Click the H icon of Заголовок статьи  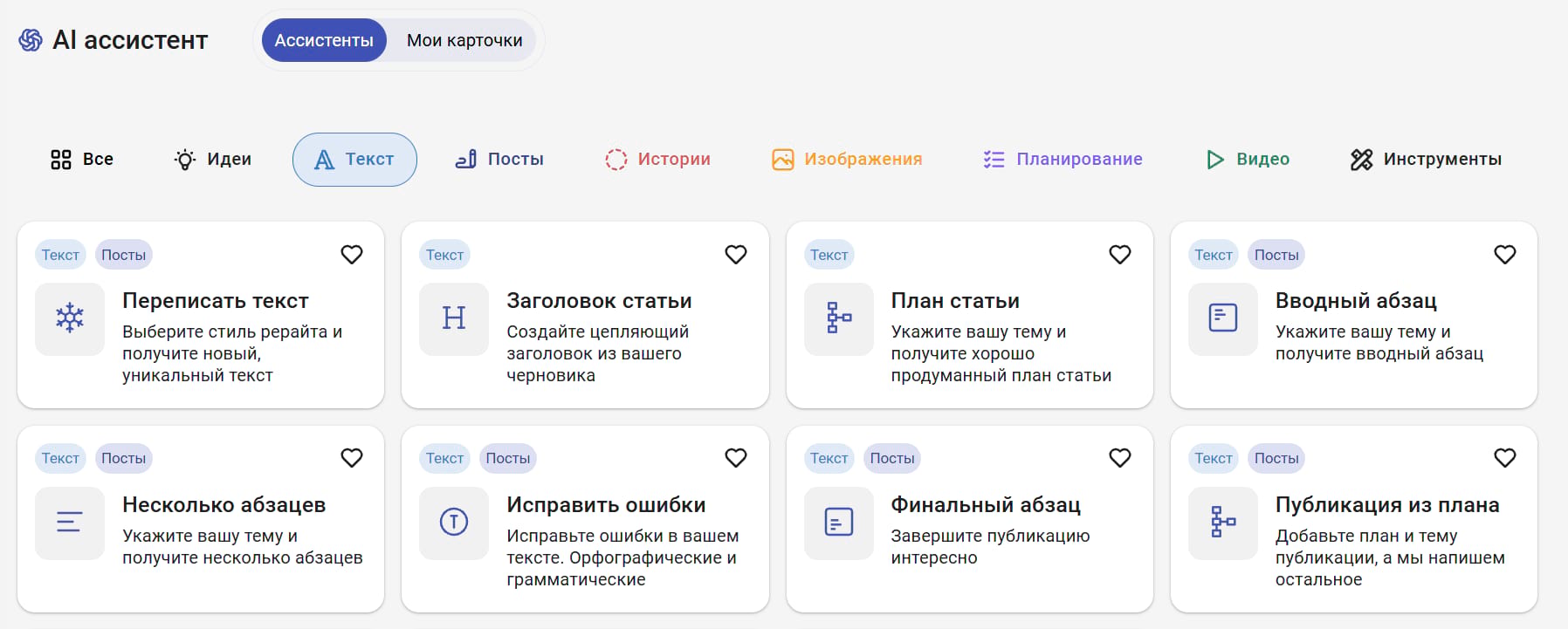pos(454,318)
